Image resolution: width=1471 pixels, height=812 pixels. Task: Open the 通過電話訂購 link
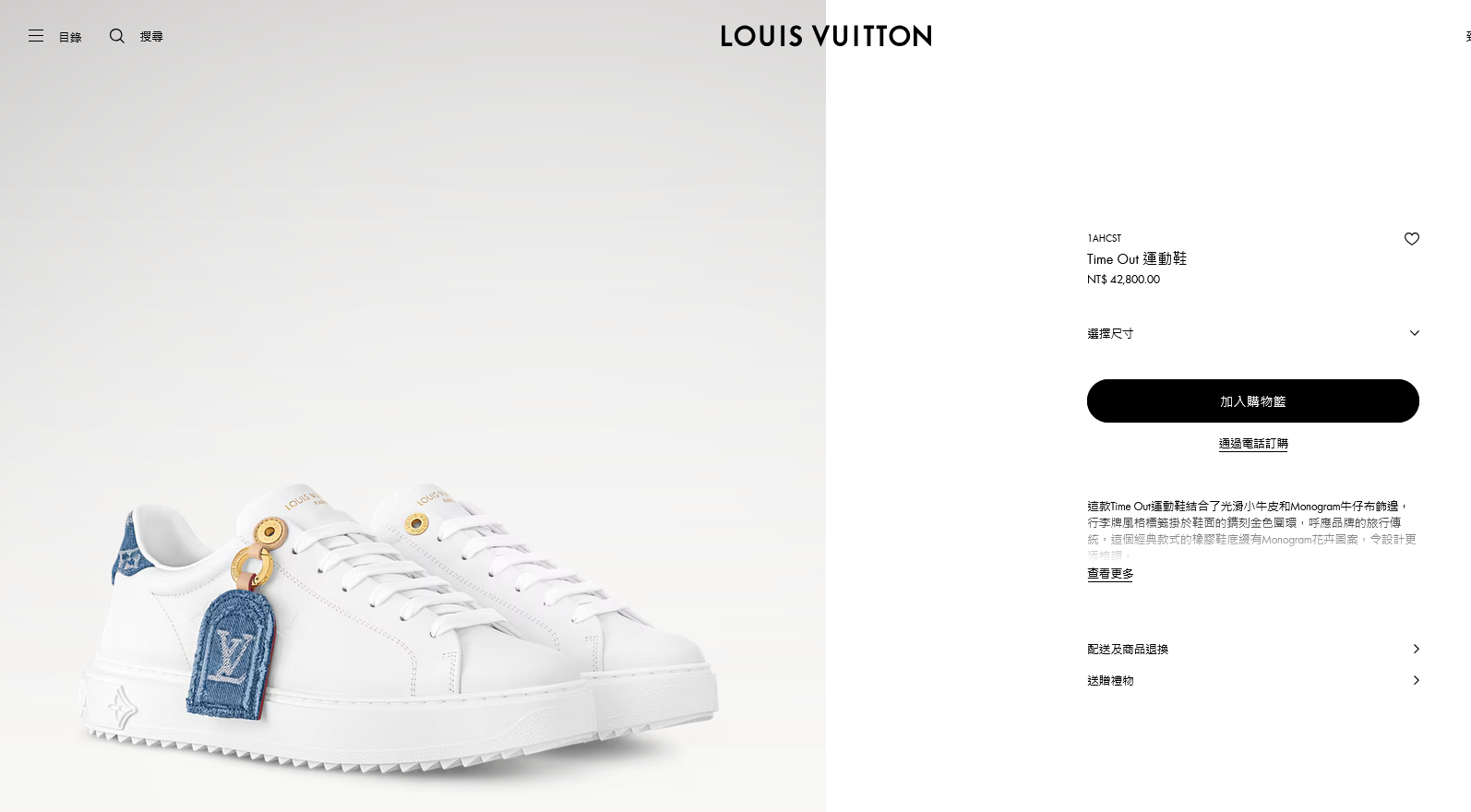(1253, 444)
